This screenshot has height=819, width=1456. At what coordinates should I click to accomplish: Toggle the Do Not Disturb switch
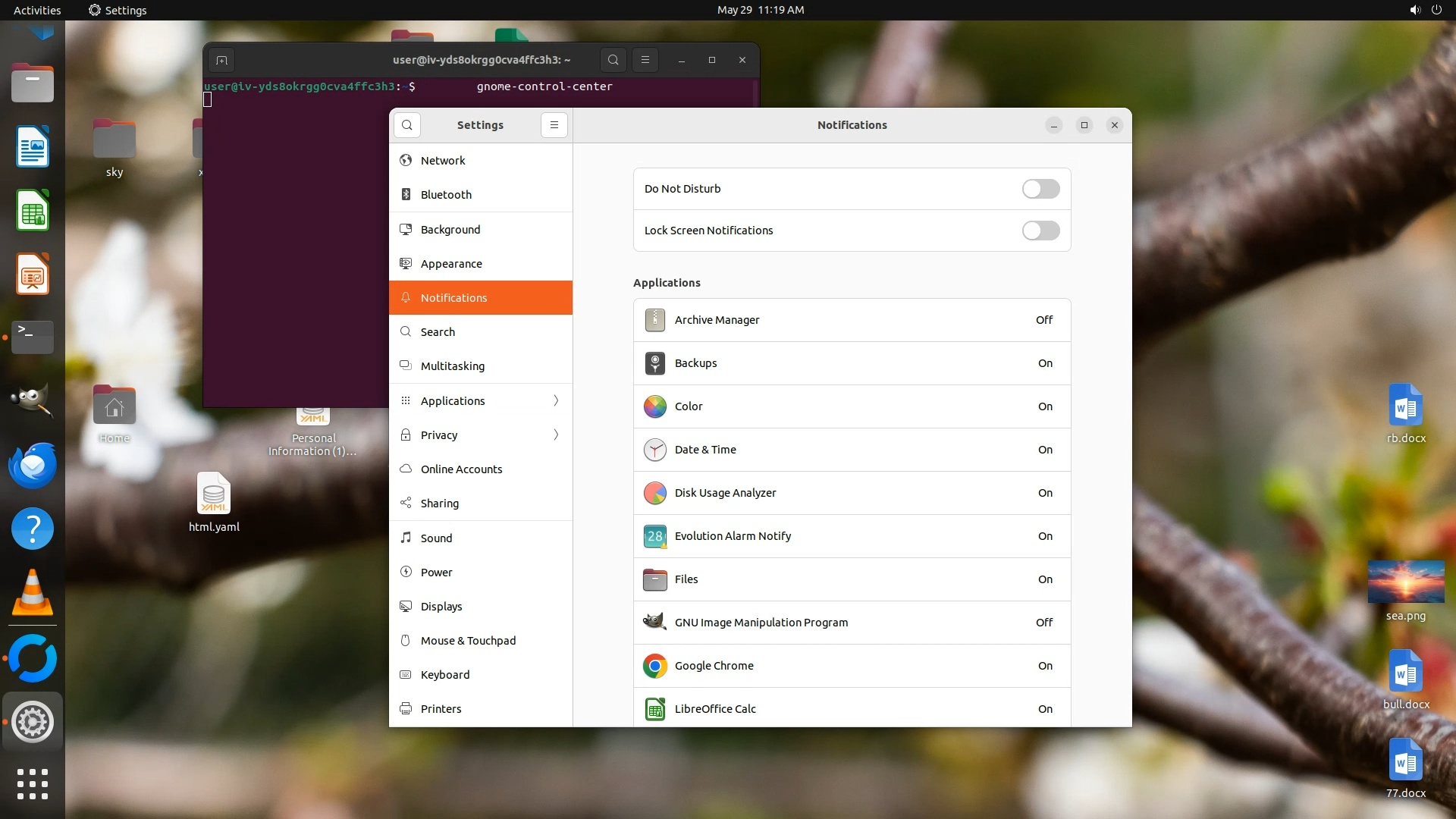tap(1040, 189)
